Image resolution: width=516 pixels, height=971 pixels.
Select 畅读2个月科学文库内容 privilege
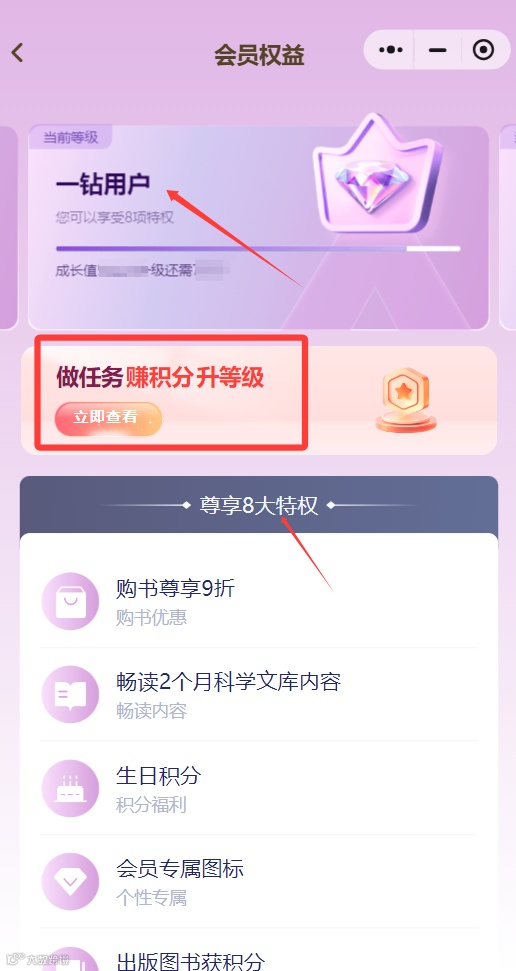point(259,694)
